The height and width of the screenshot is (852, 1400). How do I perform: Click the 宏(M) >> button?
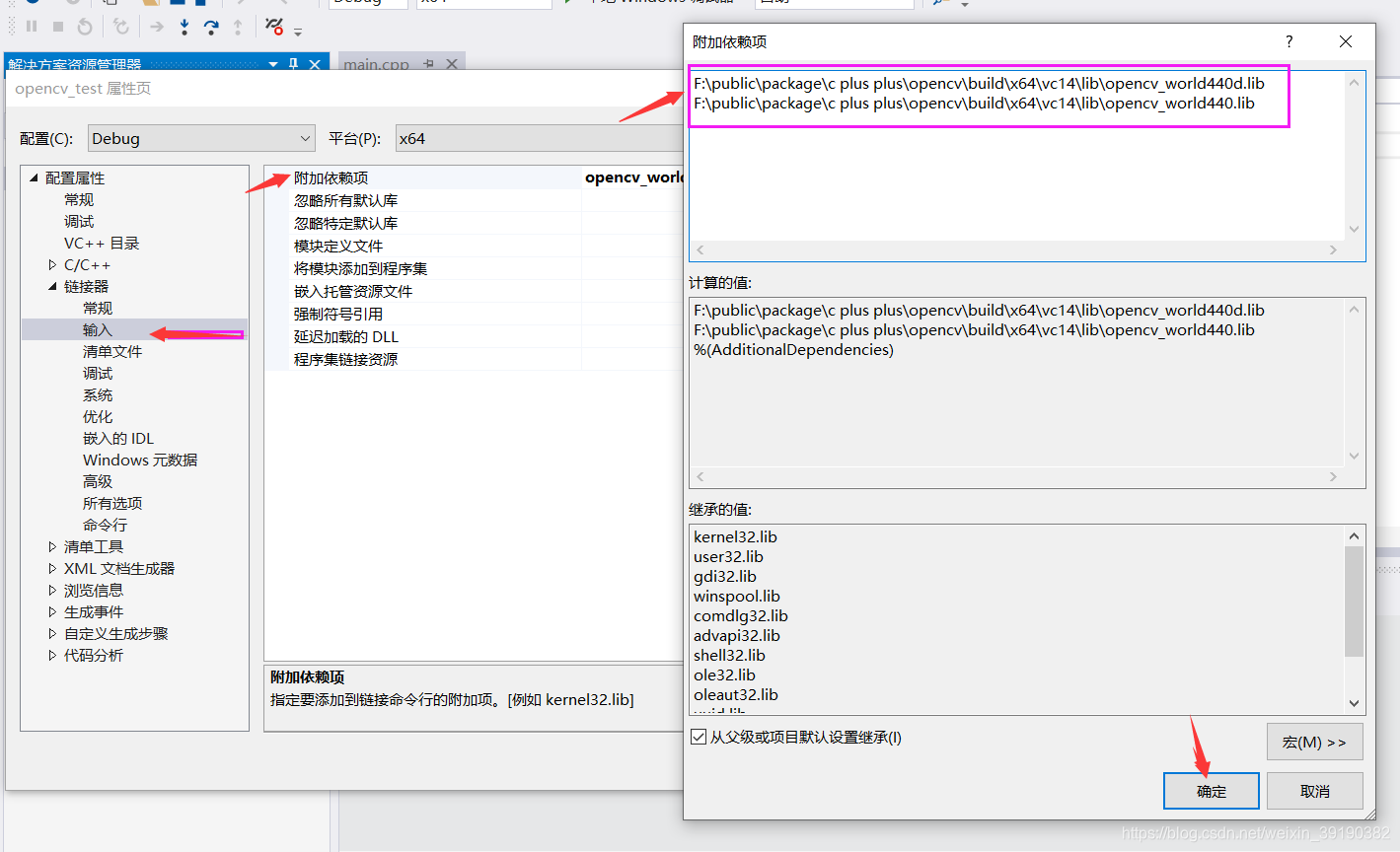[x=1314, y=742]
